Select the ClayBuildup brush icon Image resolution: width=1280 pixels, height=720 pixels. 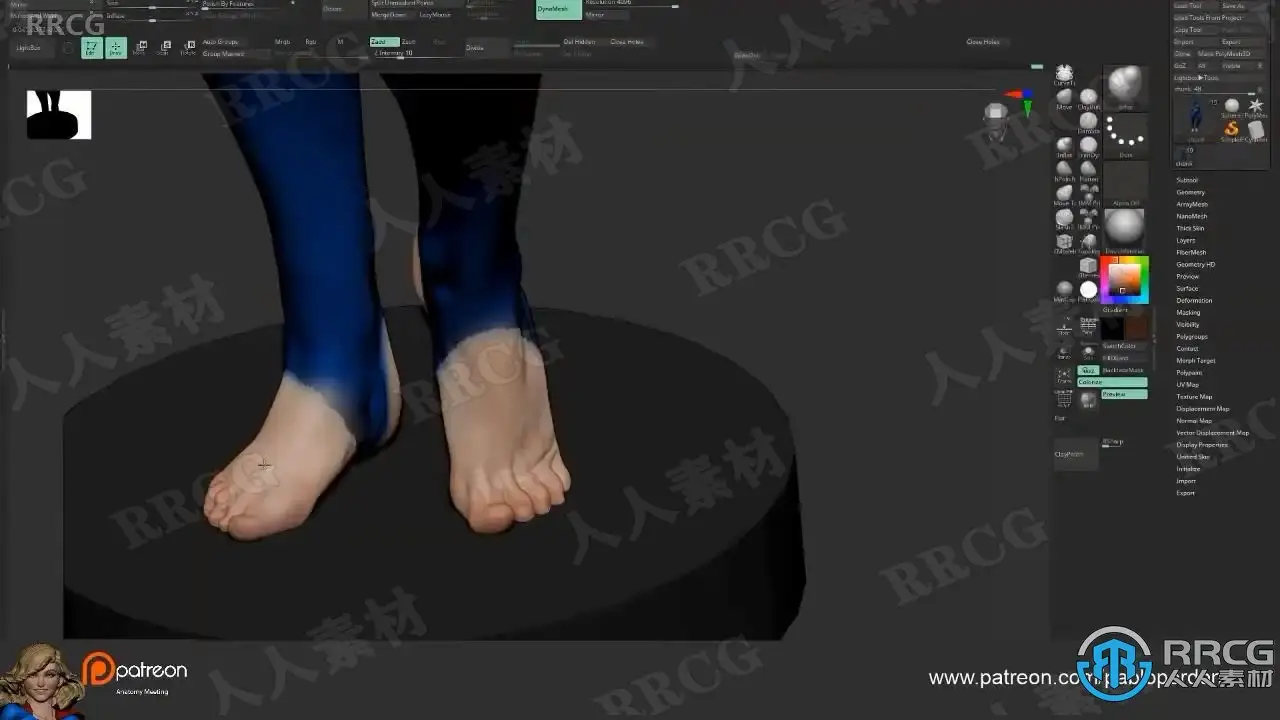coord(1088,97)
